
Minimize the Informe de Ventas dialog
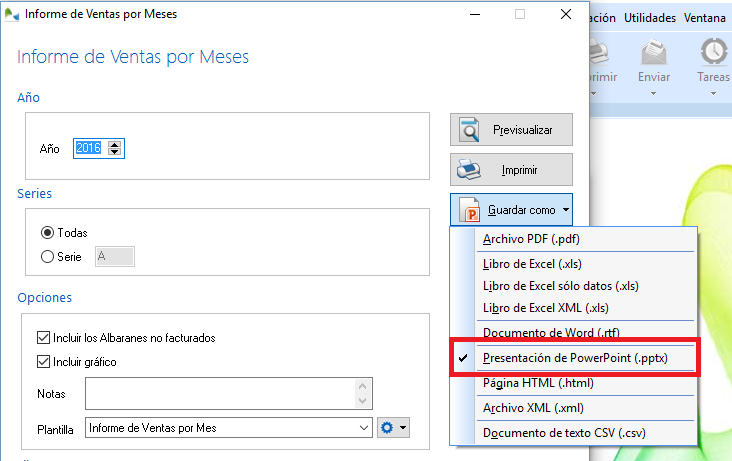[x=475, y=14]
